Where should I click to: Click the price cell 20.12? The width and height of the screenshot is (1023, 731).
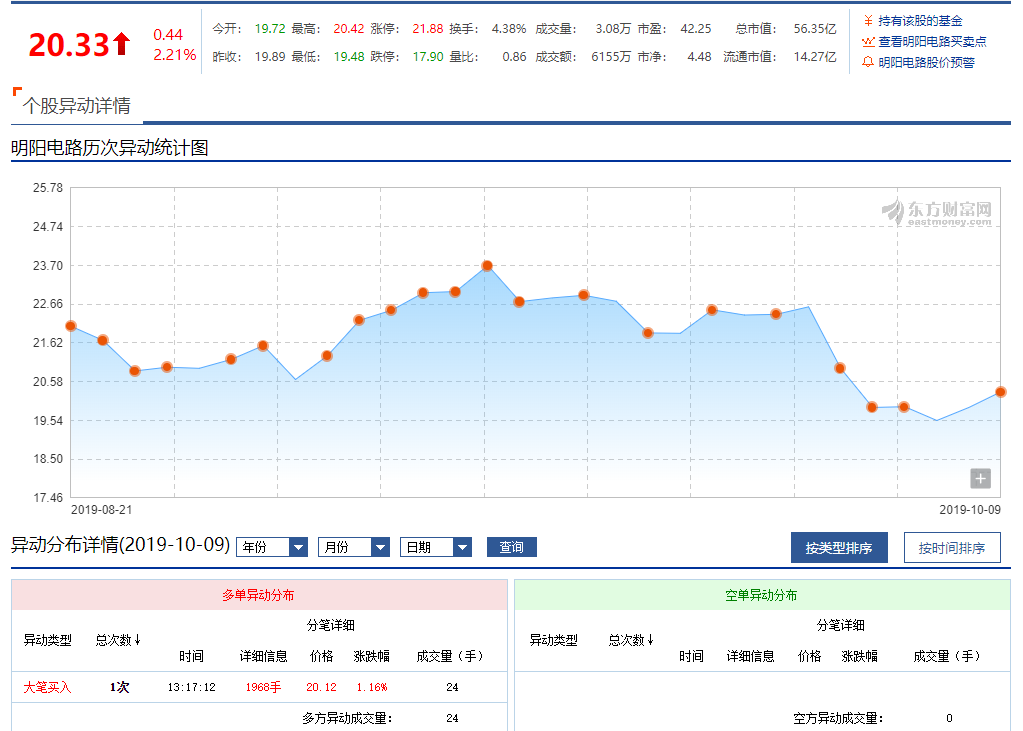click(321, 687)
